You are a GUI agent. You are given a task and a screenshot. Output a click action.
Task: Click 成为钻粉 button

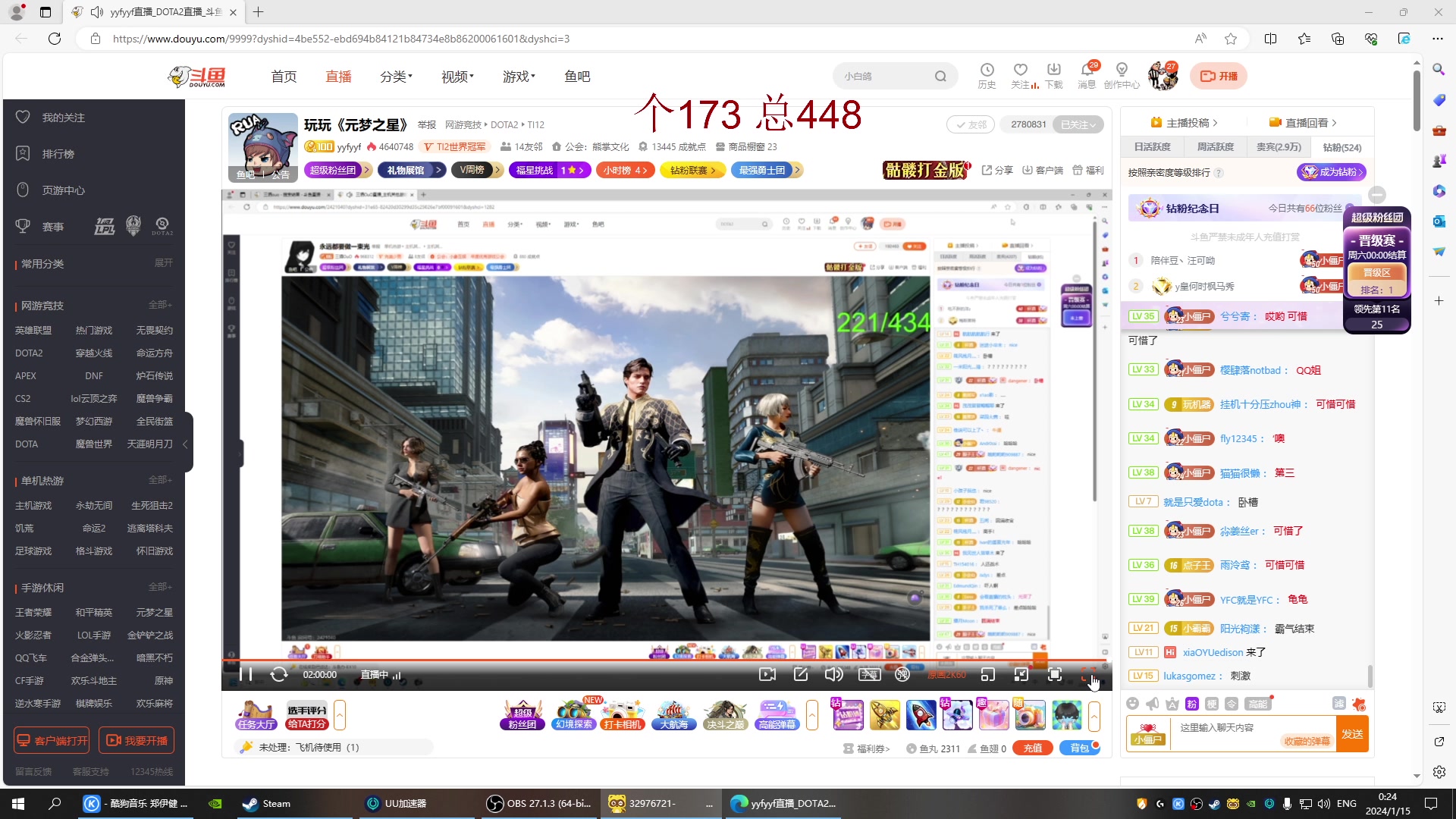1332,172
